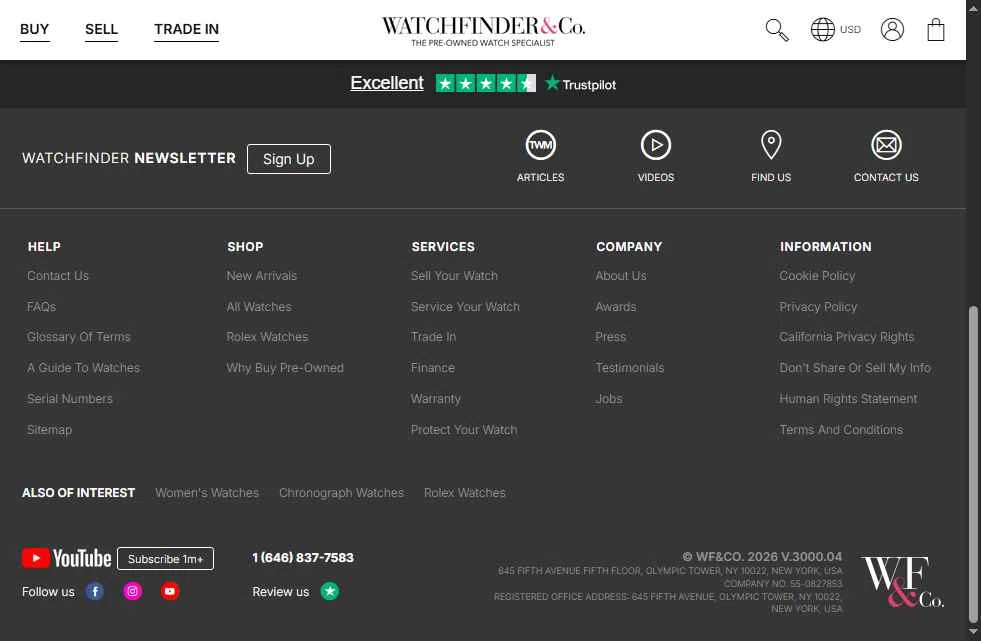
Task: Open Chronograph Watches link
Action: pos(342,493)
